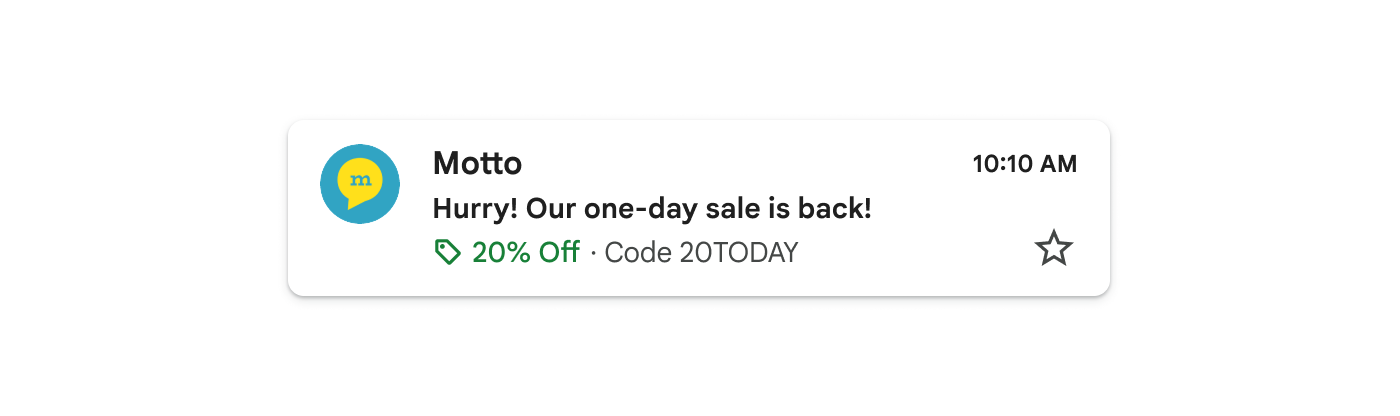Click the 20TODAY promo code
The image size is (1400, 416).
coord(739,252)
